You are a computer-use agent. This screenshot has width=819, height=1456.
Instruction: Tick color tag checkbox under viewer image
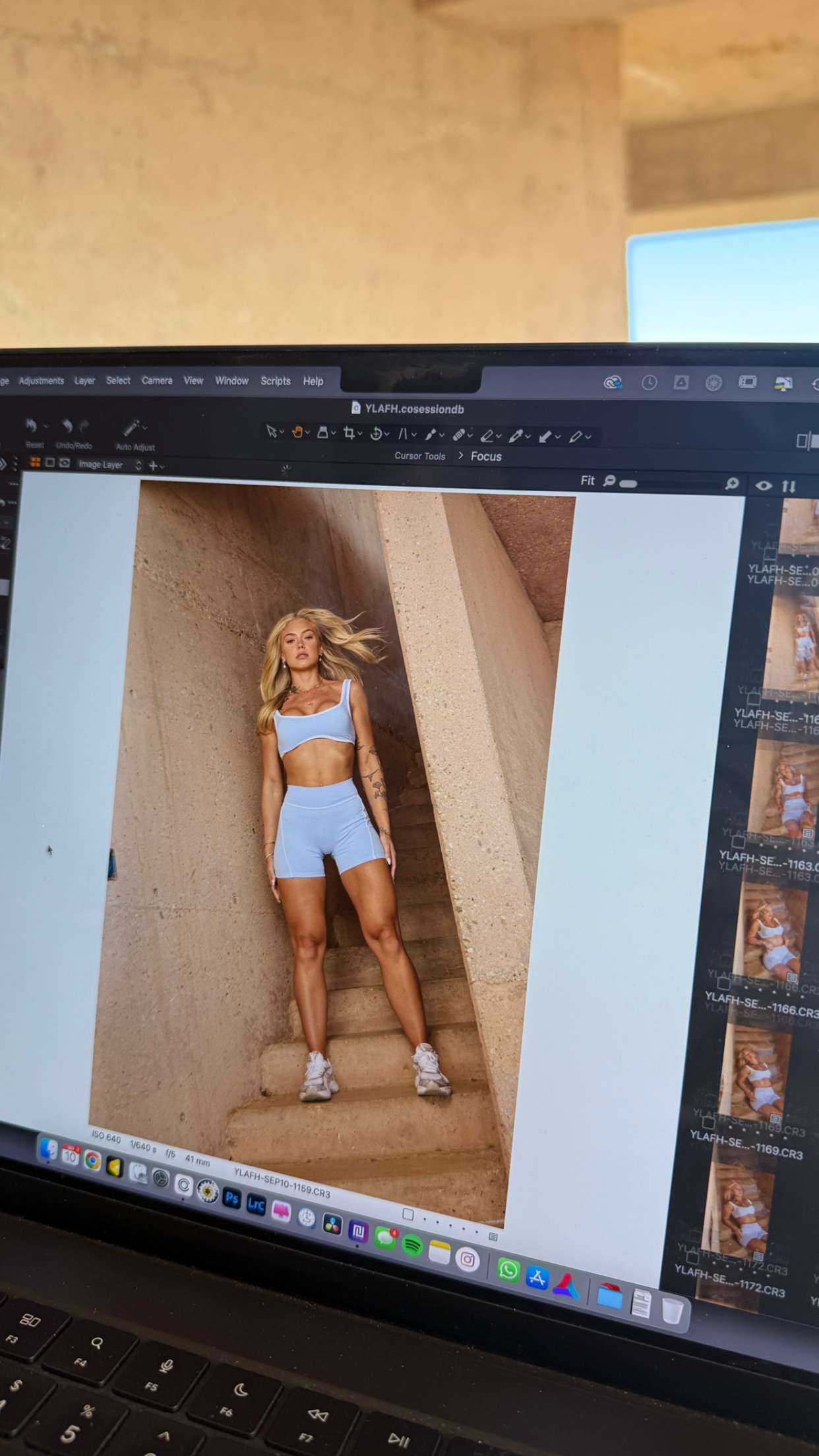click(x=408, y=1214)
